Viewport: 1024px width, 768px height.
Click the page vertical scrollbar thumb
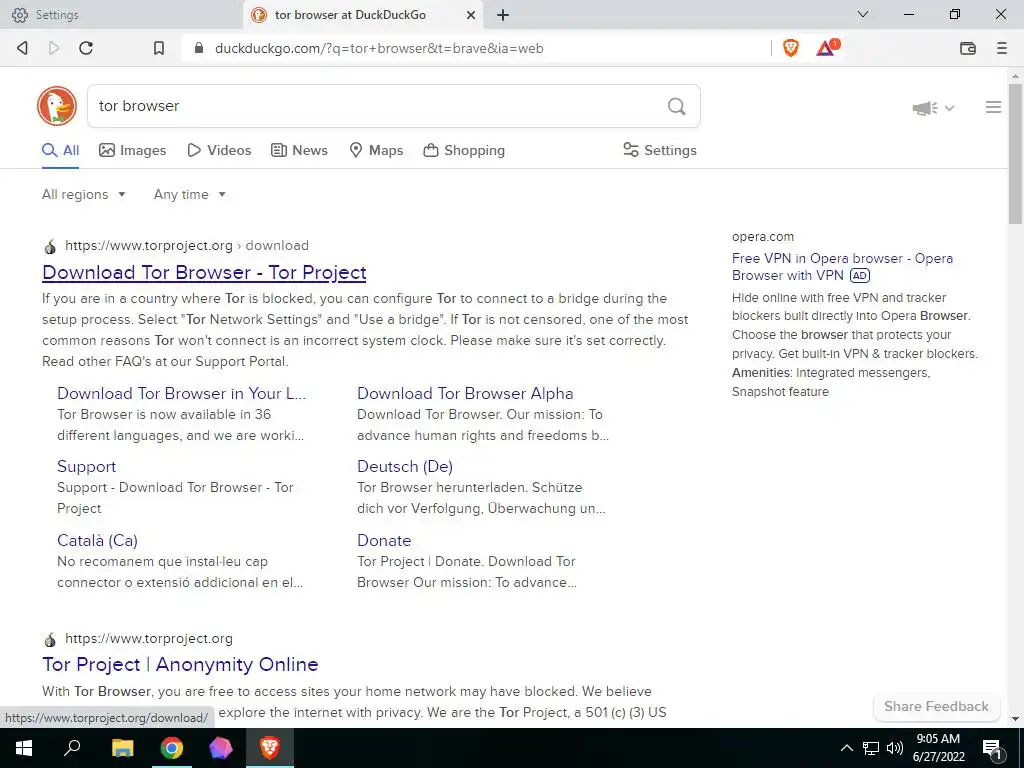[x=1015, y=153]
